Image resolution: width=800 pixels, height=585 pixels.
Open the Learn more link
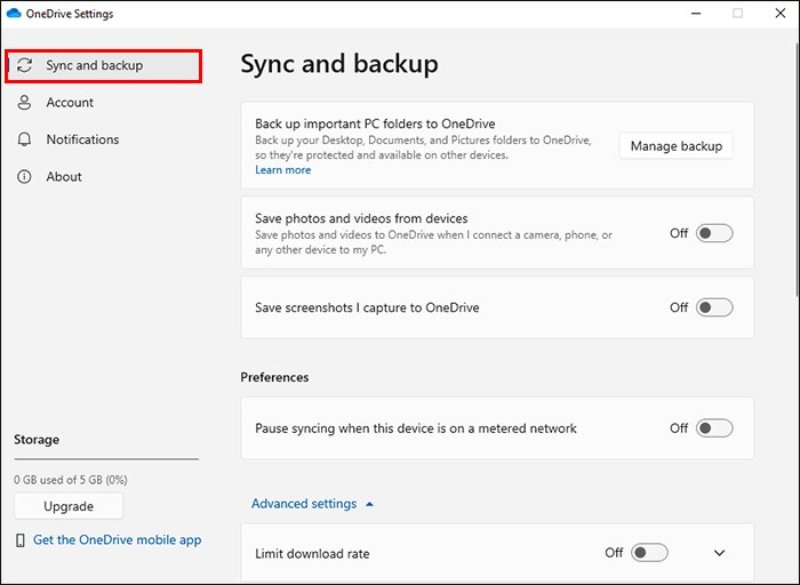coord(282,170)
